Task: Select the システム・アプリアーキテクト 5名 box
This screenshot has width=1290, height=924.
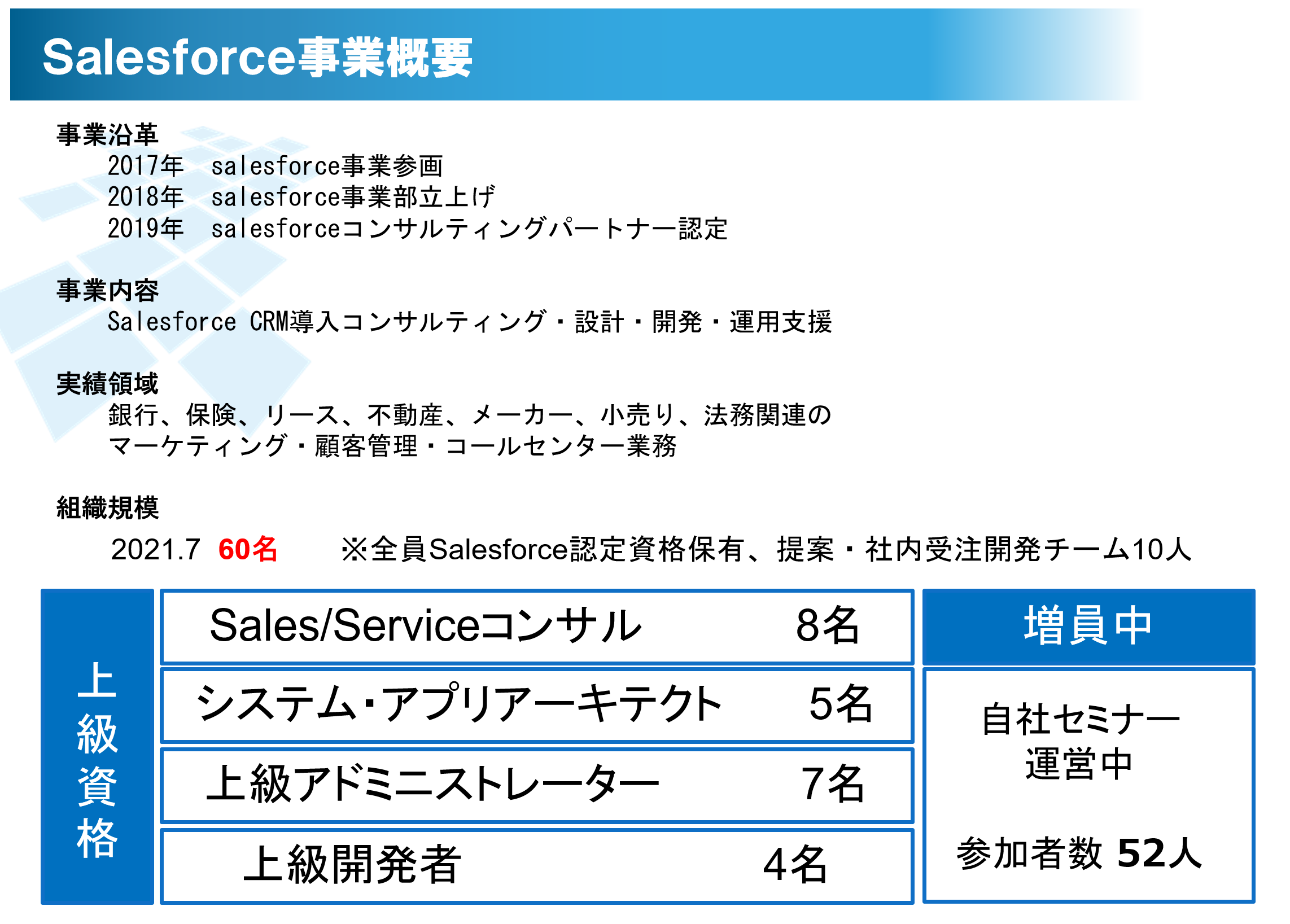Action: point(537,706)
